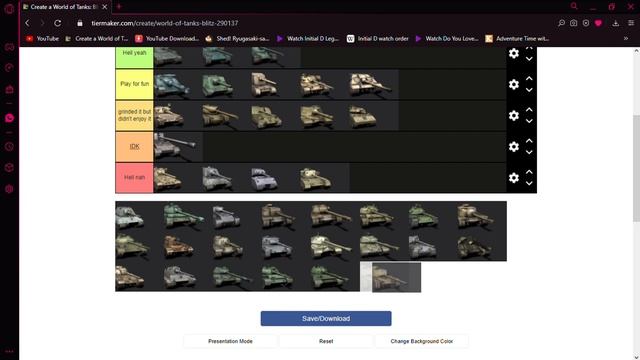Open Initial D watch order bookmark
Image resolution: width=640 pixels, height=360 pixels.
(x=378, y=38)
